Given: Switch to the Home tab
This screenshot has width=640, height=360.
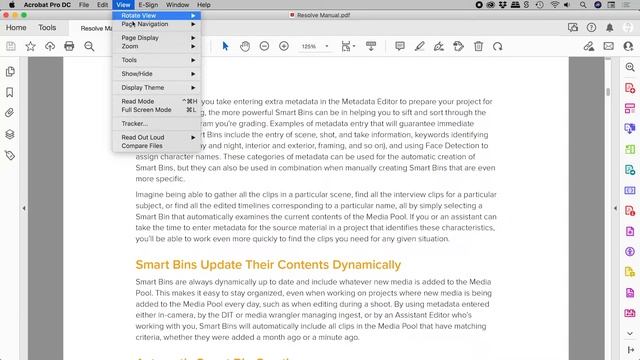Looking at the screenshot, I should point(16,28).
